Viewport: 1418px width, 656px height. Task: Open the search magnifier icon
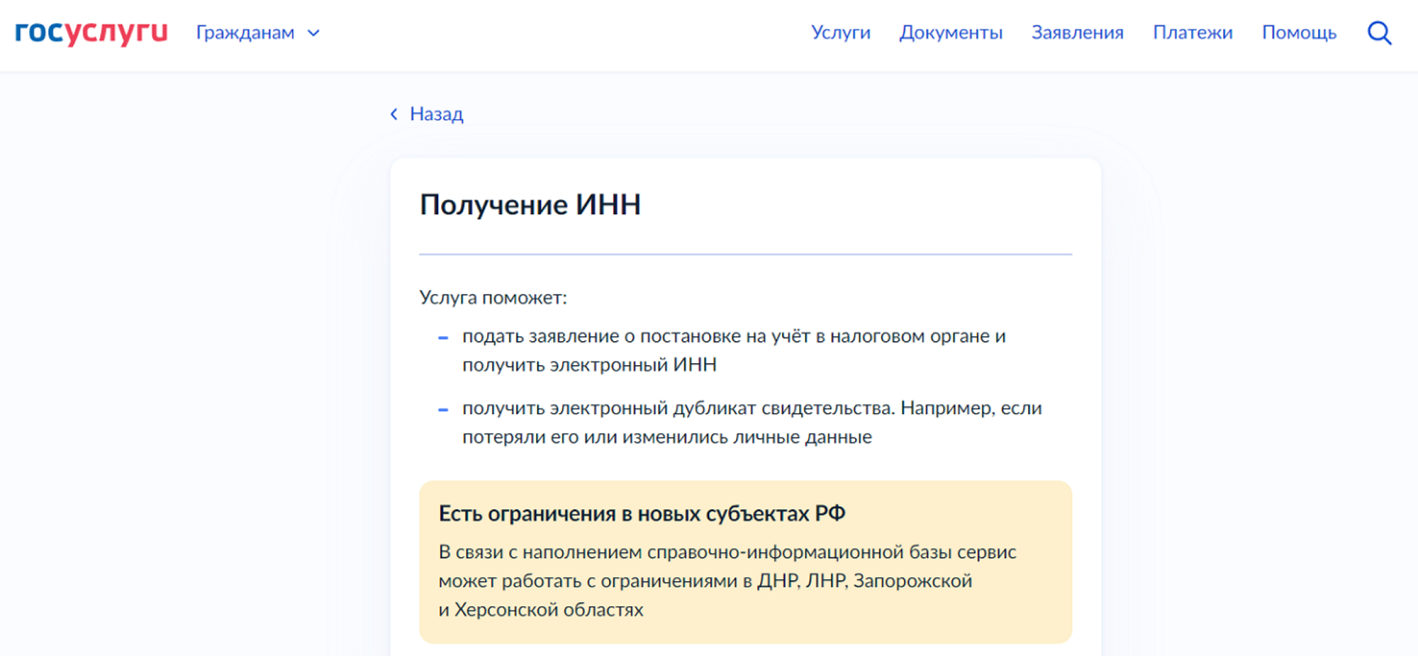(1379, 33)
